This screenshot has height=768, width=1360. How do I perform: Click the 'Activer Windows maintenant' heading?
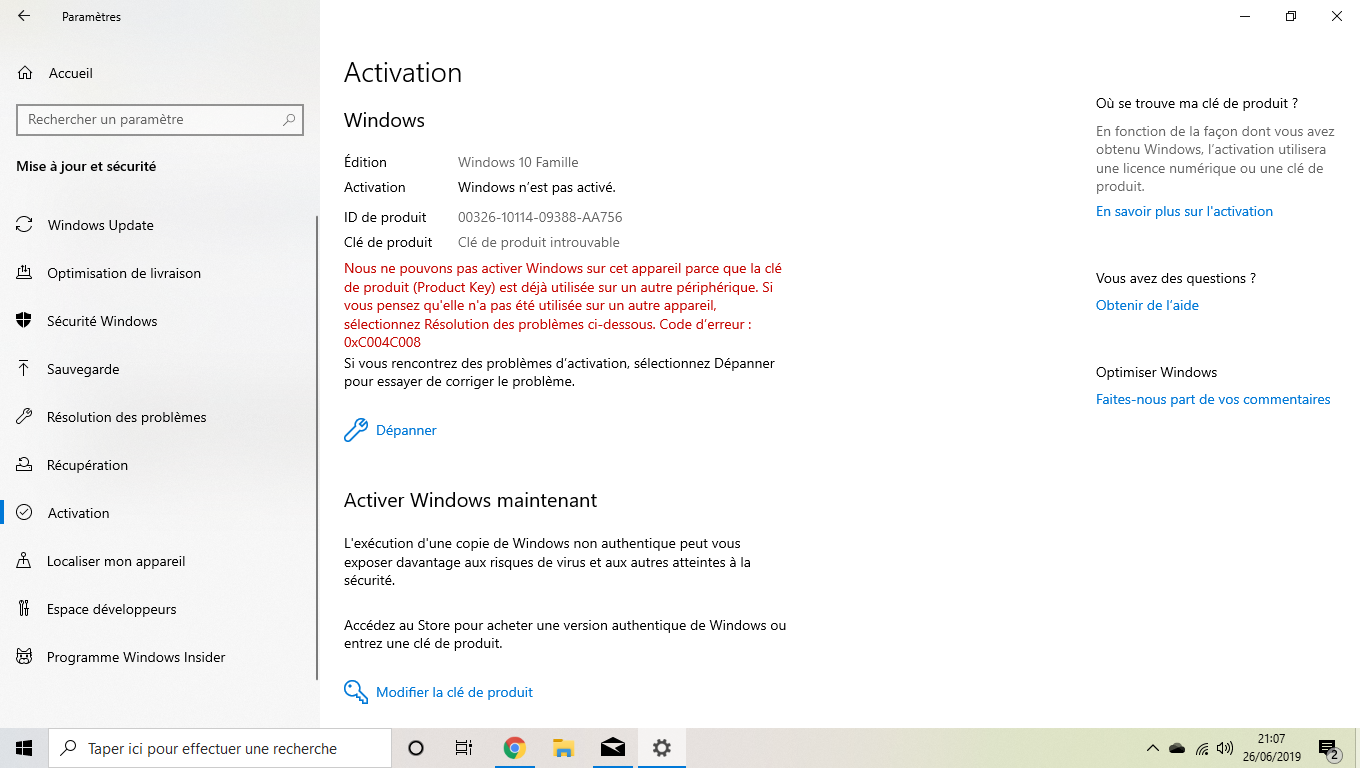click(x=470, y=500)
